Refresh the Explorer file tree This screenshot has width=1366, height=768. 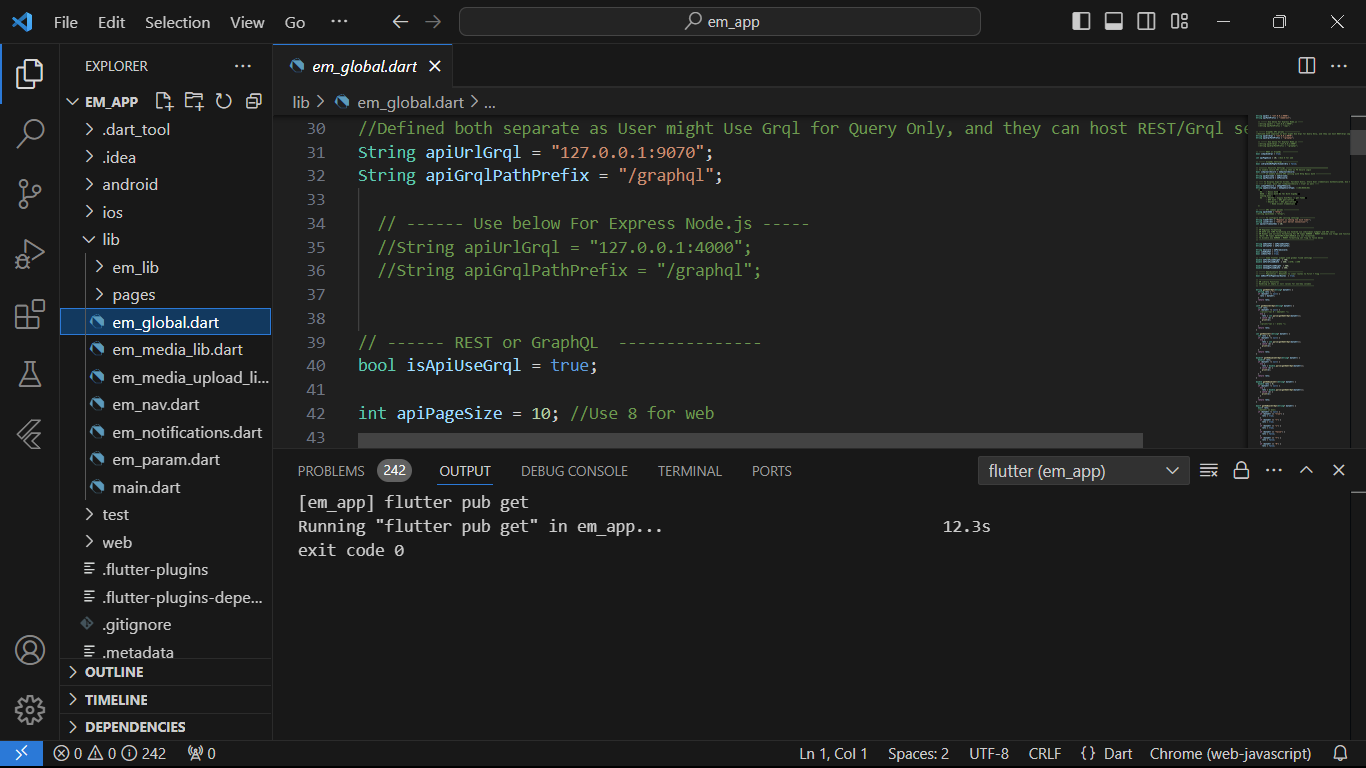(224, 101)
